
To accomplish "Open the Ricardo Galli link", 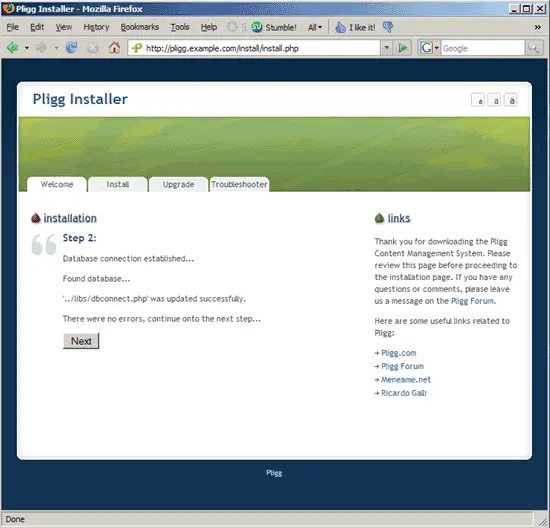I will (404, 393).
